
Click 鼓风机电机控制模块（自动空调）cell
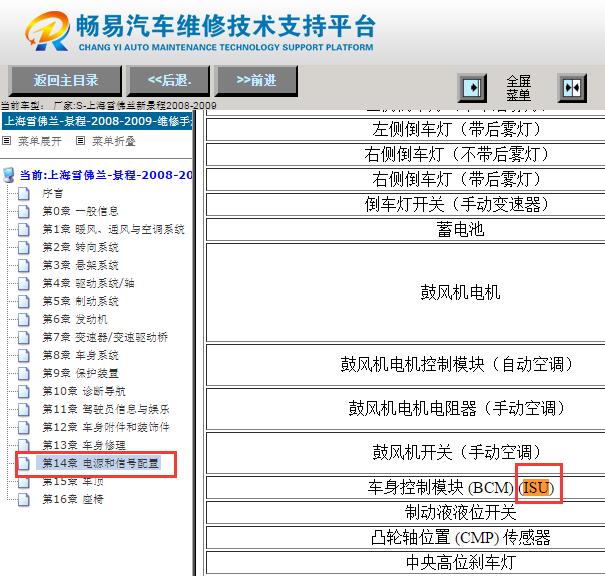pyautogui.click(x=406, y=365)
